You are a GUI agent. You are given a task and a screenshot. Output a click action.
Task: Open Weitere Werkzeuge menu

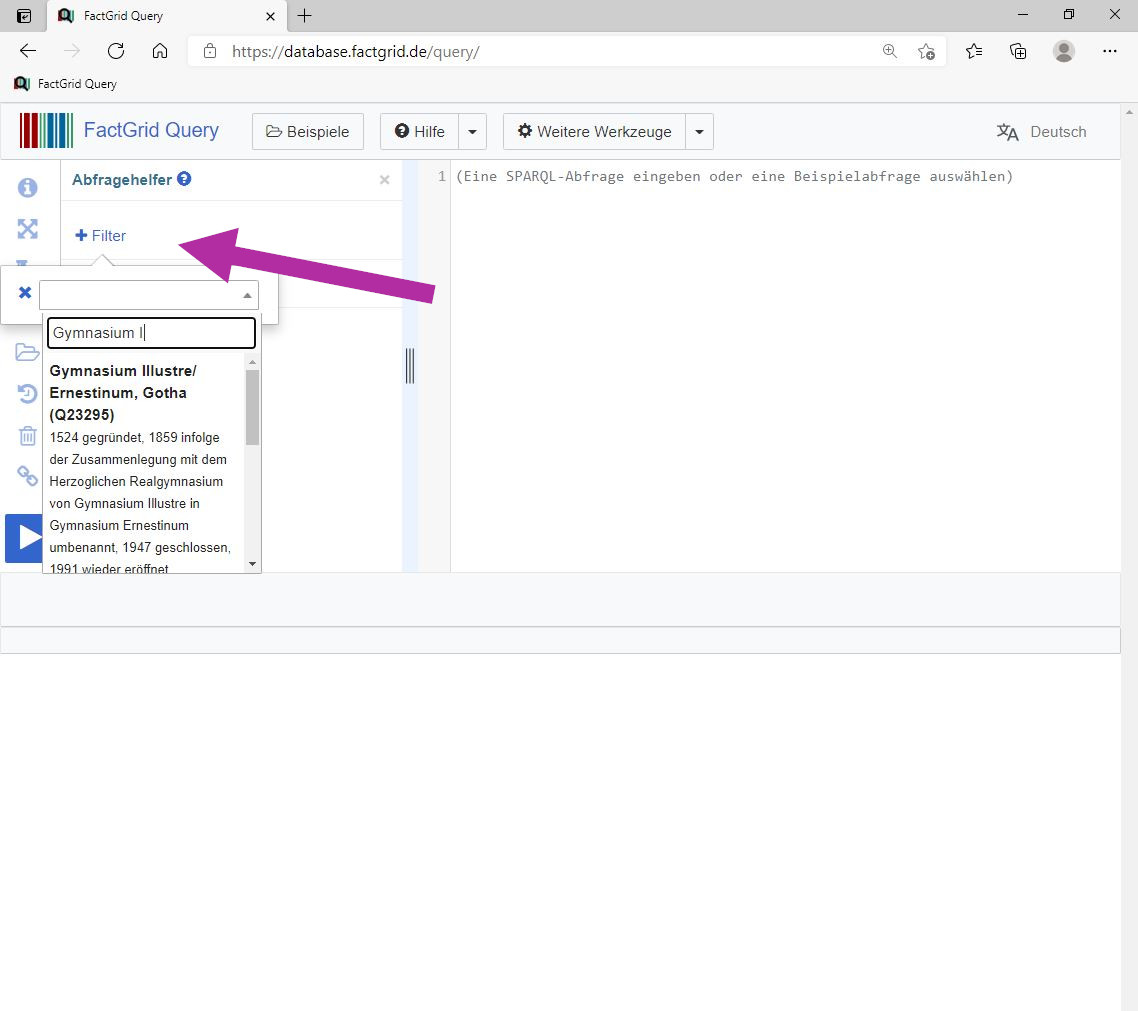coord(594,132)
